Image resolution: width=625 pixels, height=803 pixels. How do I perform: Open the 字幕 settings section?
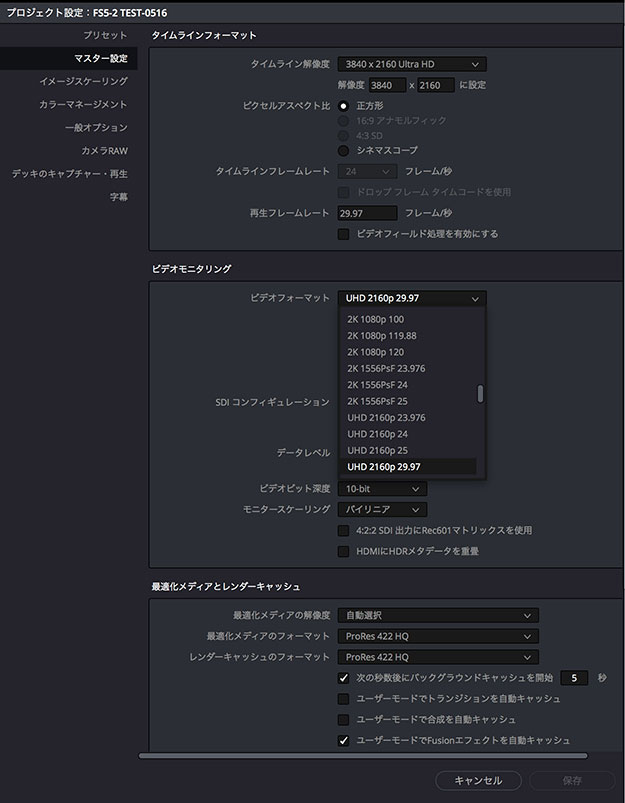pyautogui.click(x=118, y=197)
